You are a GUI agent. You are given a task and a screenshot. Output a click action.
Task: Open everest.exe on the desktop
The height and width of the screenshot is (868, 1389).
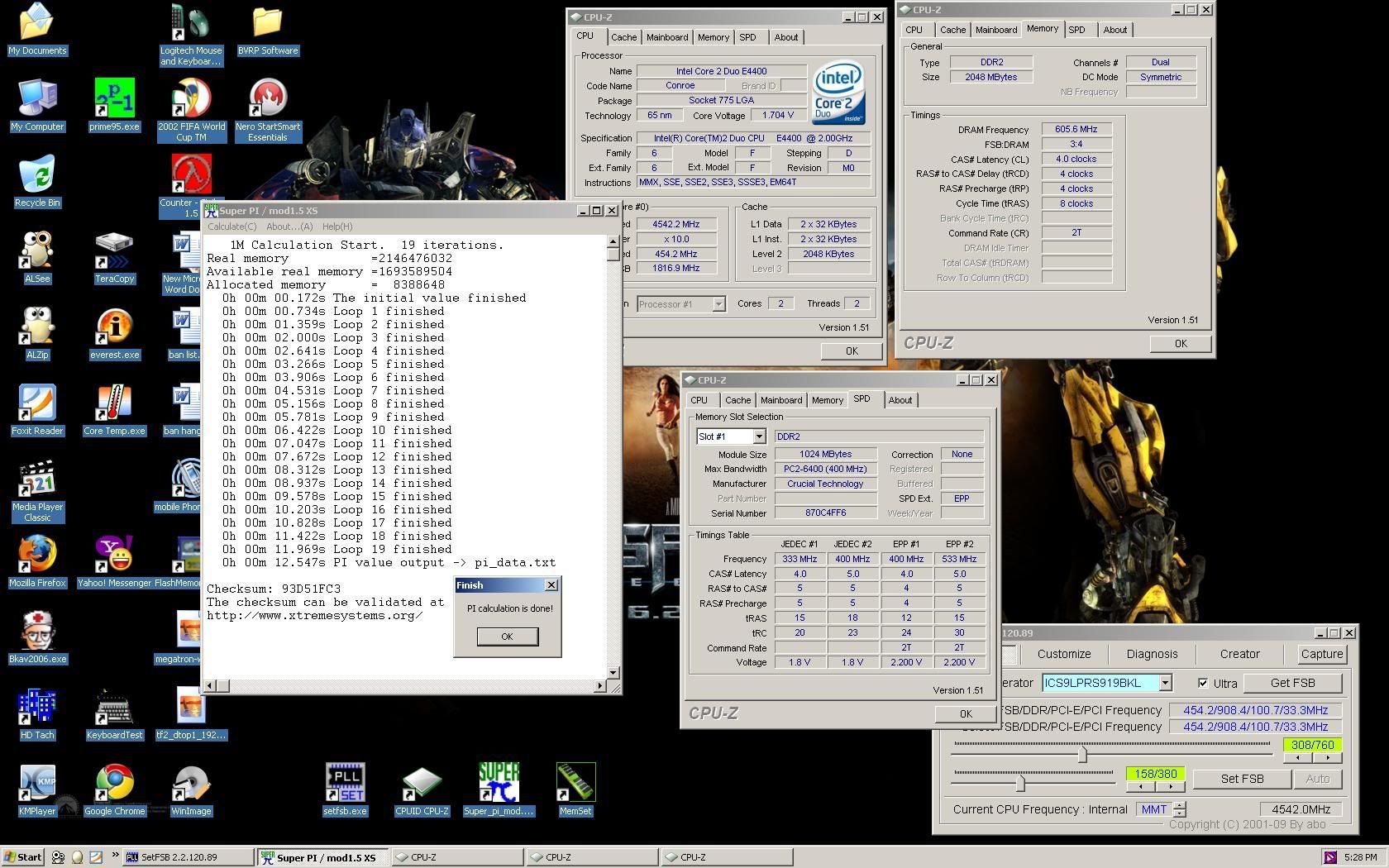[x=114, y=334]
